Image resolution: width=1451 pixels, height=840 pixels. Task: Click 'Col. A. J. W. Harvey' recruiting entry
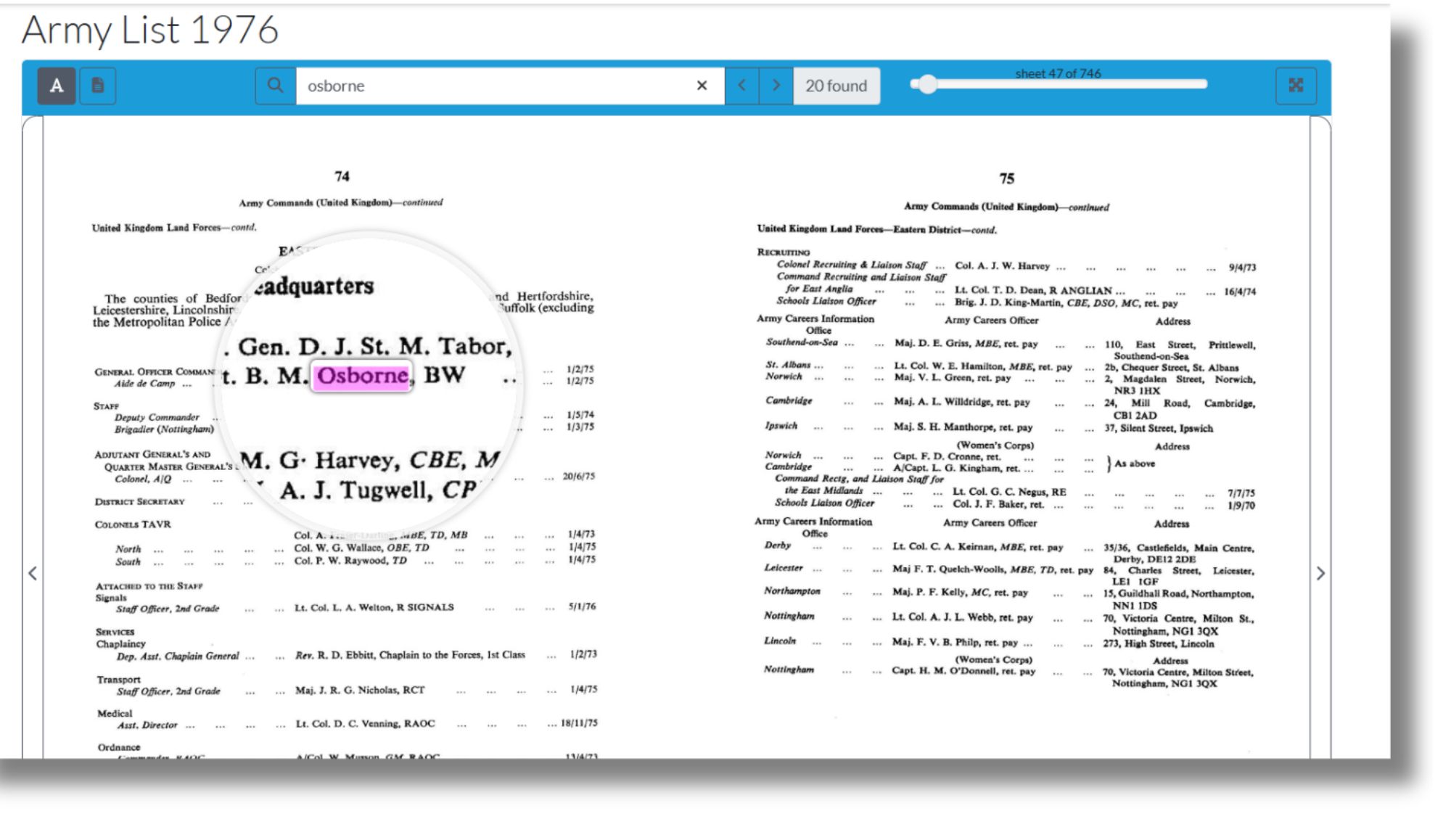pyautogui.click(x=1002, y=265)
